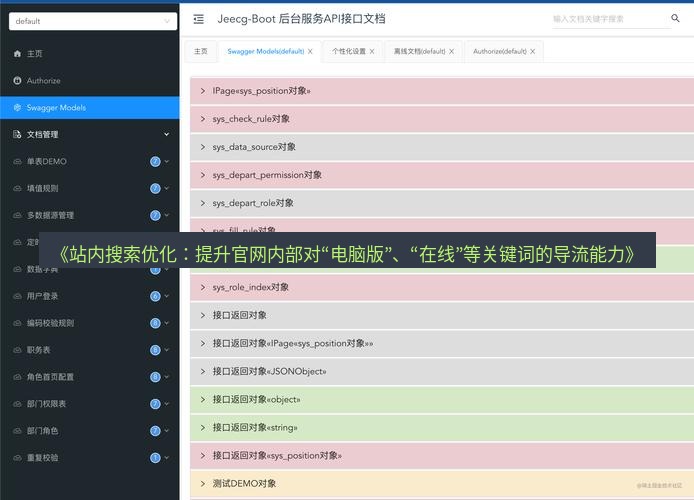Screen dimensions: 694x500
Task: Click the Authorize lock icon in sidebar
Action: 17,81
